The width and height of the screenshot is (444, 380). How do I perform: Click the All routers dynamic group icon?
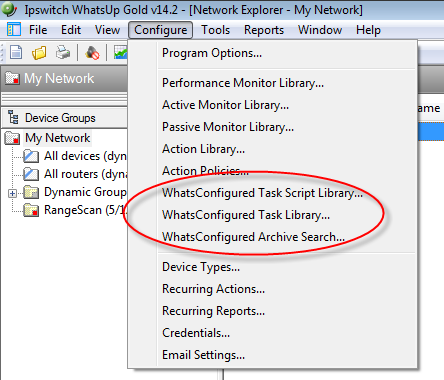[x=31, y=174]
